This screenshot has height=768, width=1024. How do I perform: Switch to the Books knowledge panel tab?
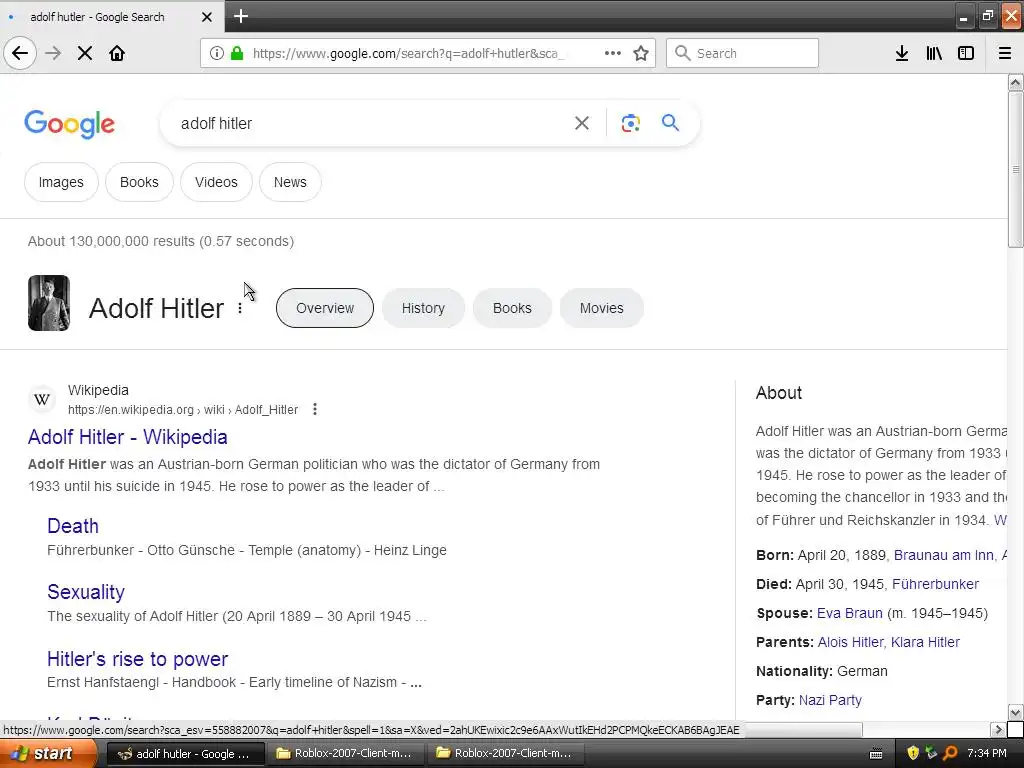512,308
